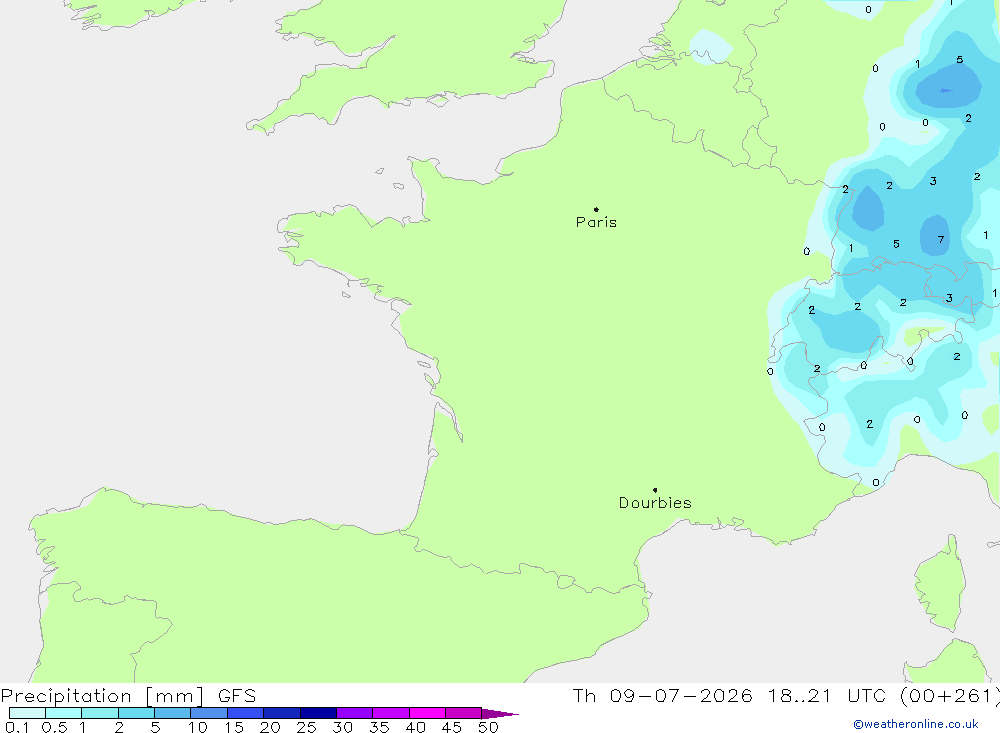This screenshot has width=1000, height=733.
Task: Click the Precipitation [mm] GFS title
Action: coord(128,695)
